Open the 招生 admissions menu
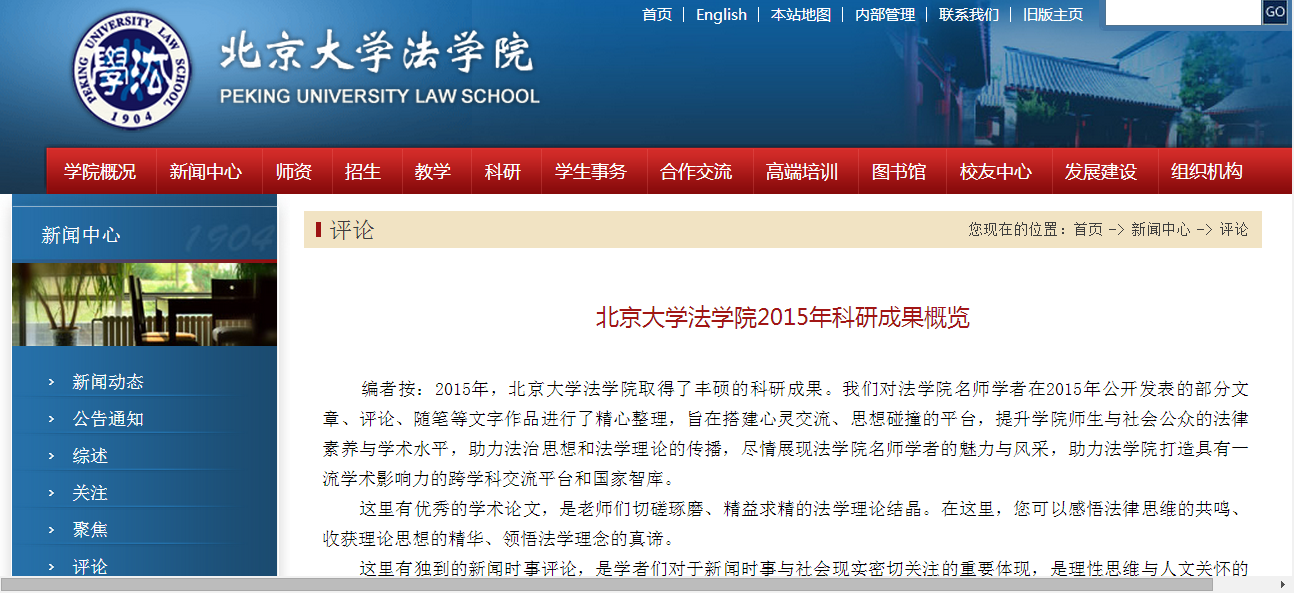Image resolution: width=1294 pixels, height=593 pixels. pos(363,171)
